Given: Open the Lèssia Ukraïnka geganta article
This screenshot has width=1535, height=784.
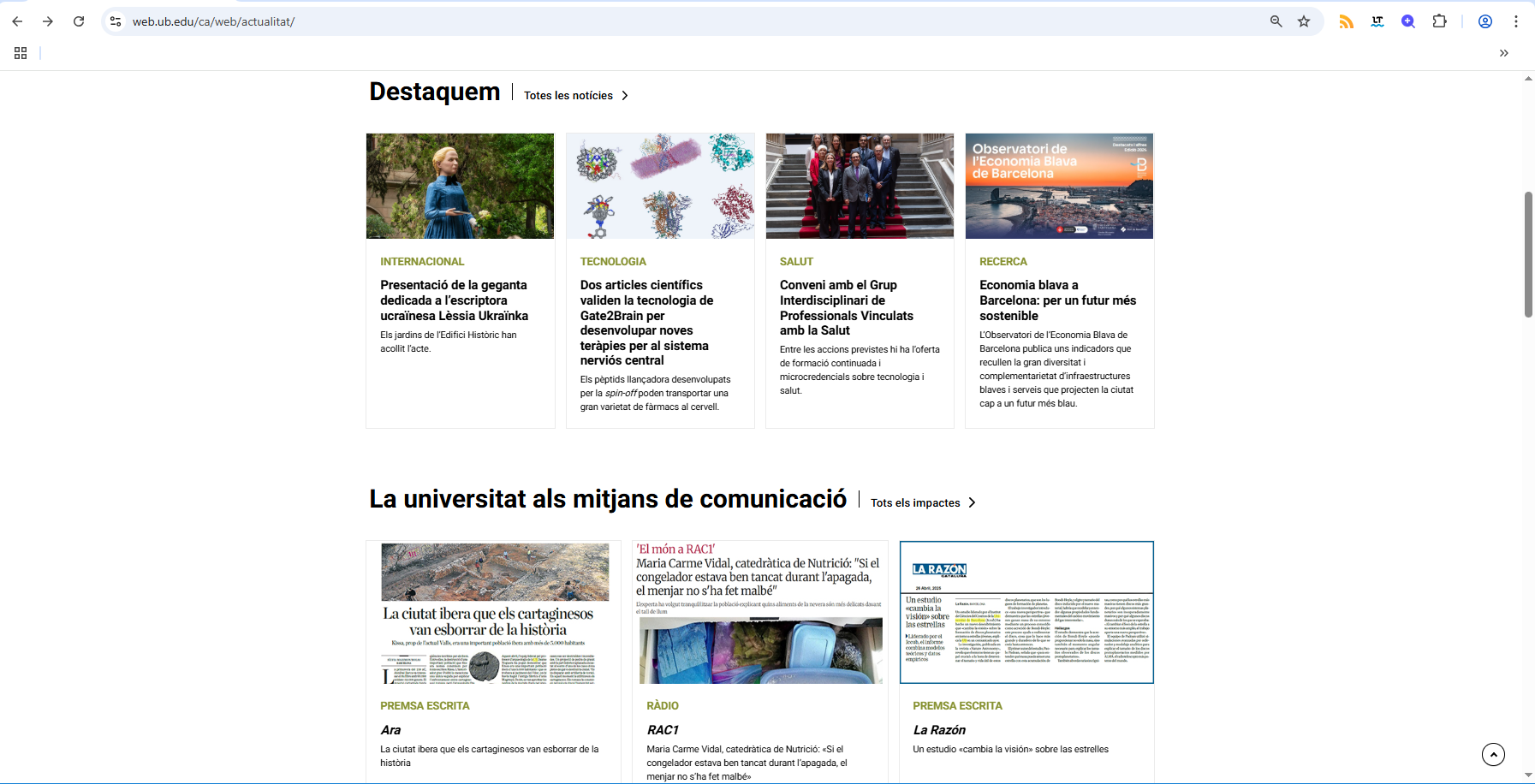Looking at the screenshot, I should [454, 300].
